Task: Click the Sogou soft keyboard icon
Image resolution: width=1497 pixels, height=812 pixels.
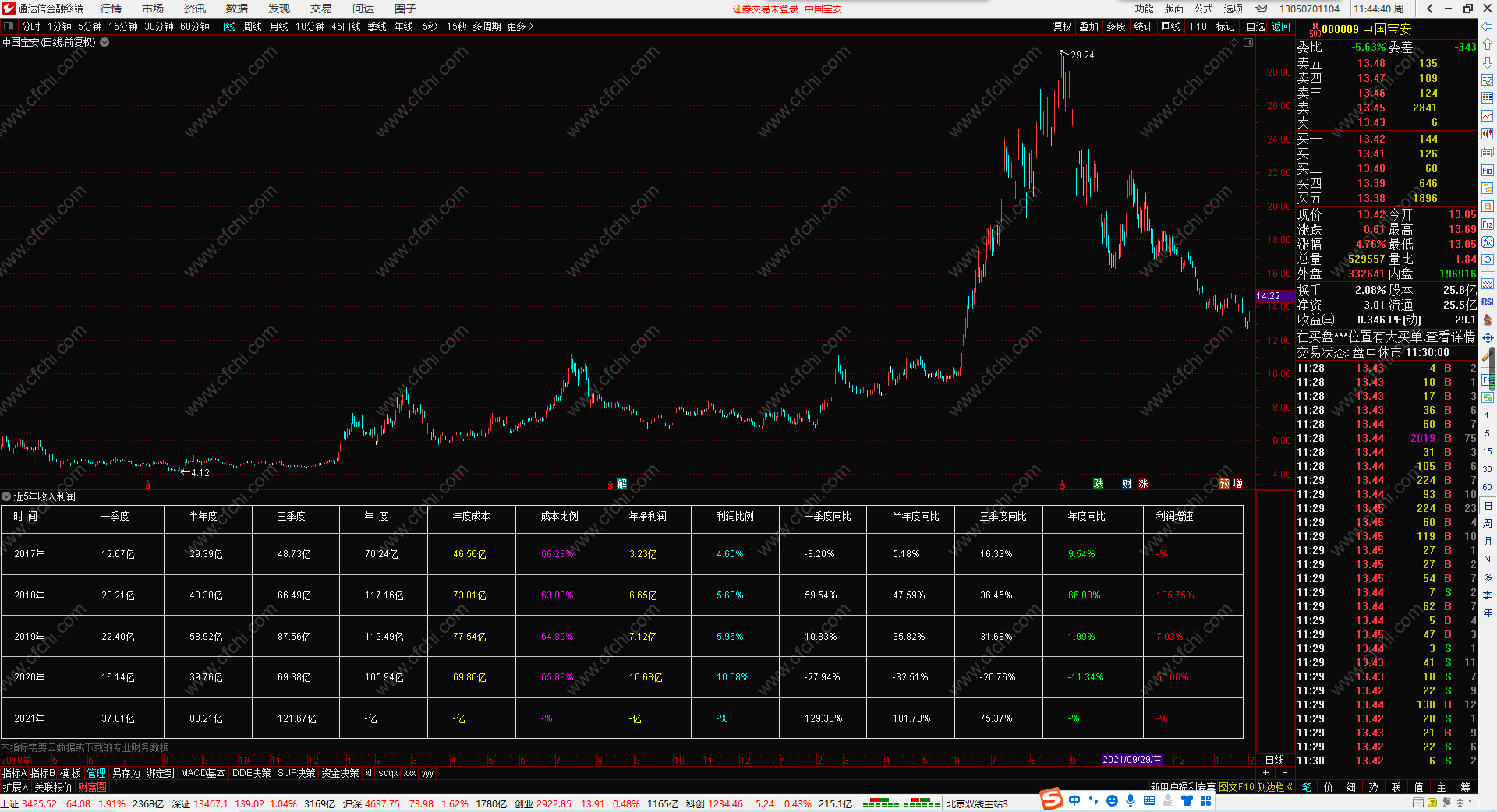Action: tap(1149, 800)
